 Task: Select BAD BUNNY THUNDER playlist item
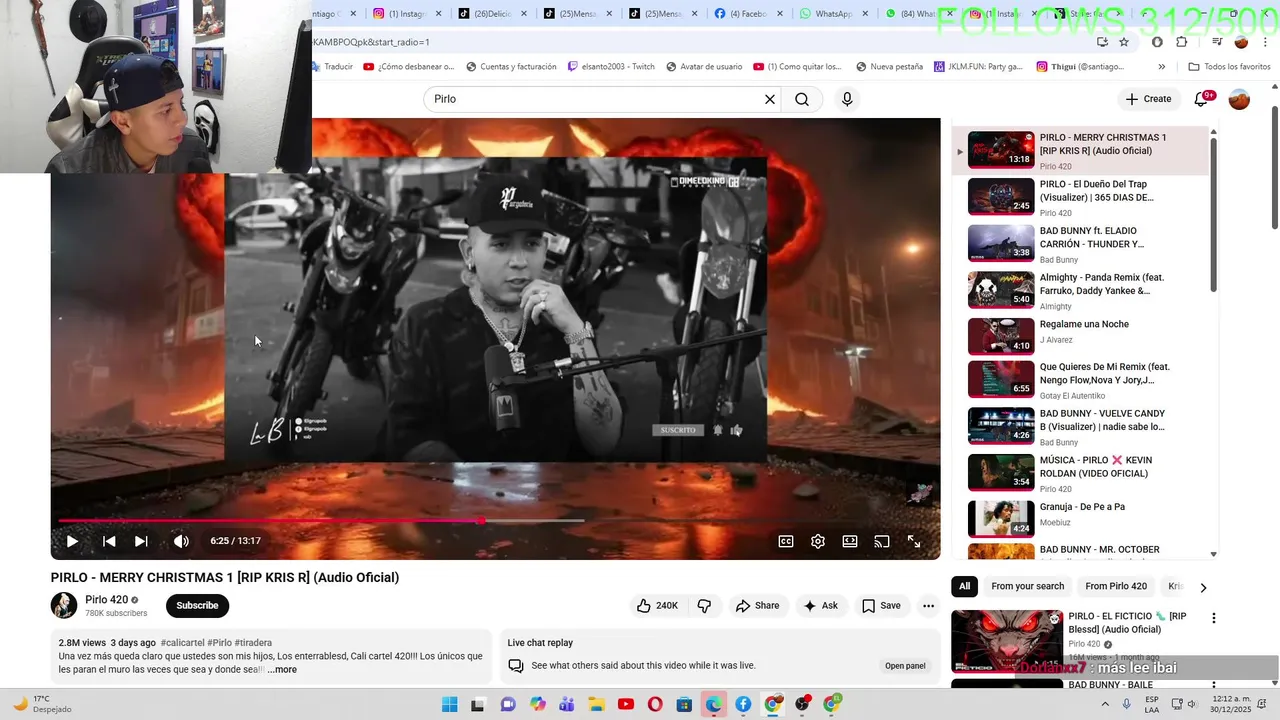coord(1080,244)
